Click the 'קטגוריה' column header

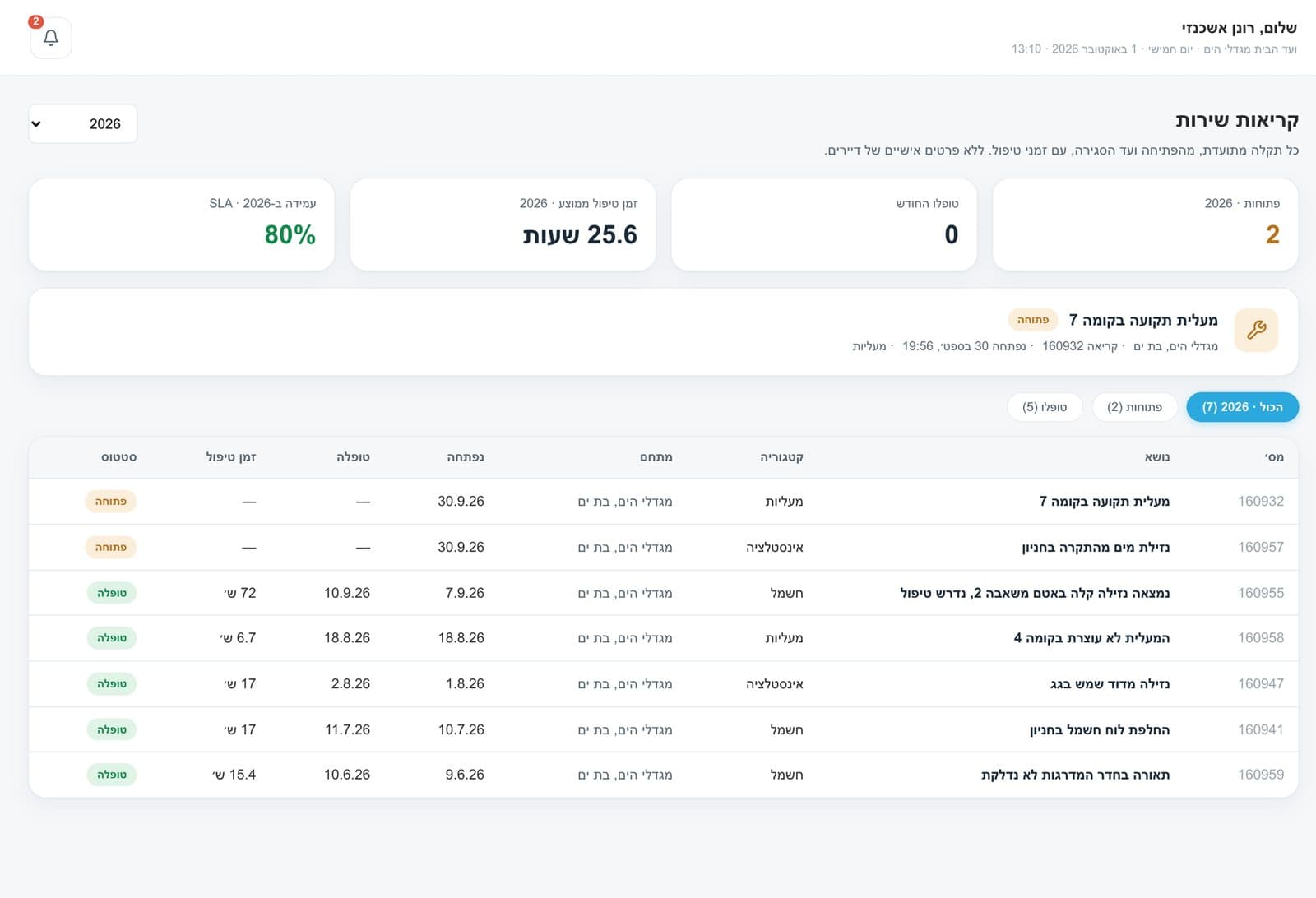pos(781,457)
